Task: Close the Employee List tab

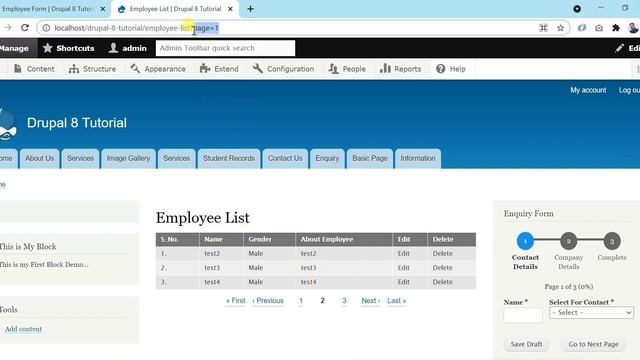Action: pos(230,9)
